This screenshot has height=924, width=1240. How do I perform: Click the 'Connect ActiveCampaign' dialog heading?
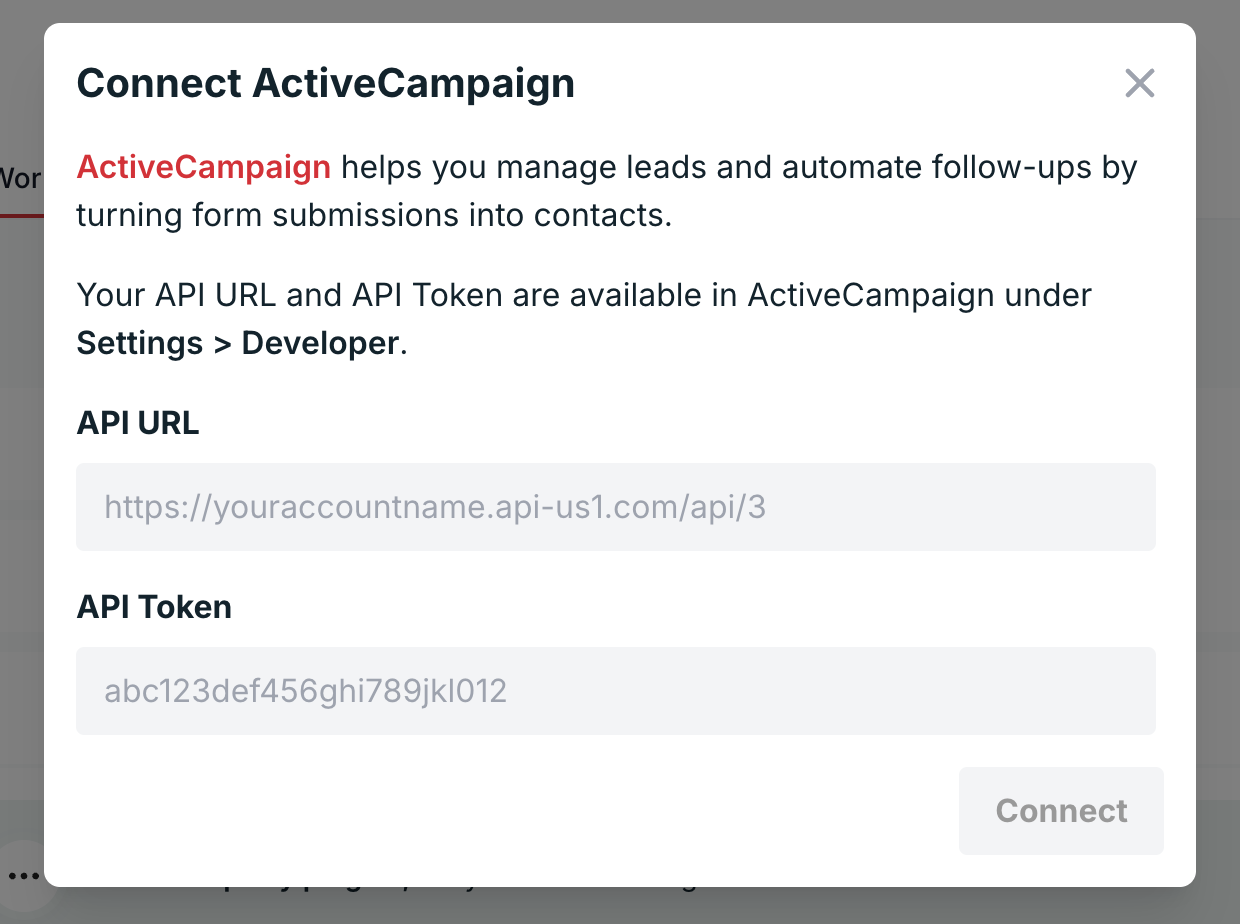[326, 83]
